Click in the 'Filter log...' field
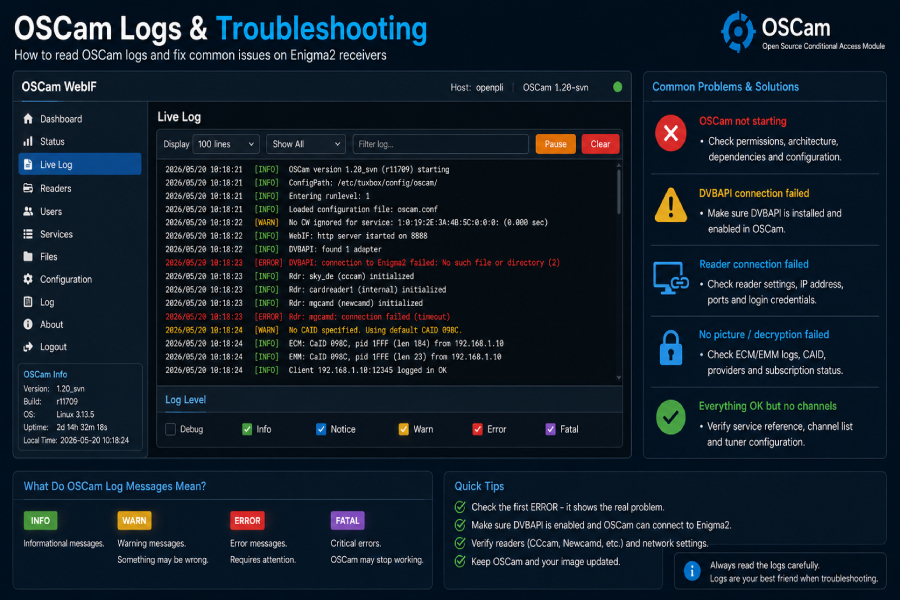 click(440, 144)
